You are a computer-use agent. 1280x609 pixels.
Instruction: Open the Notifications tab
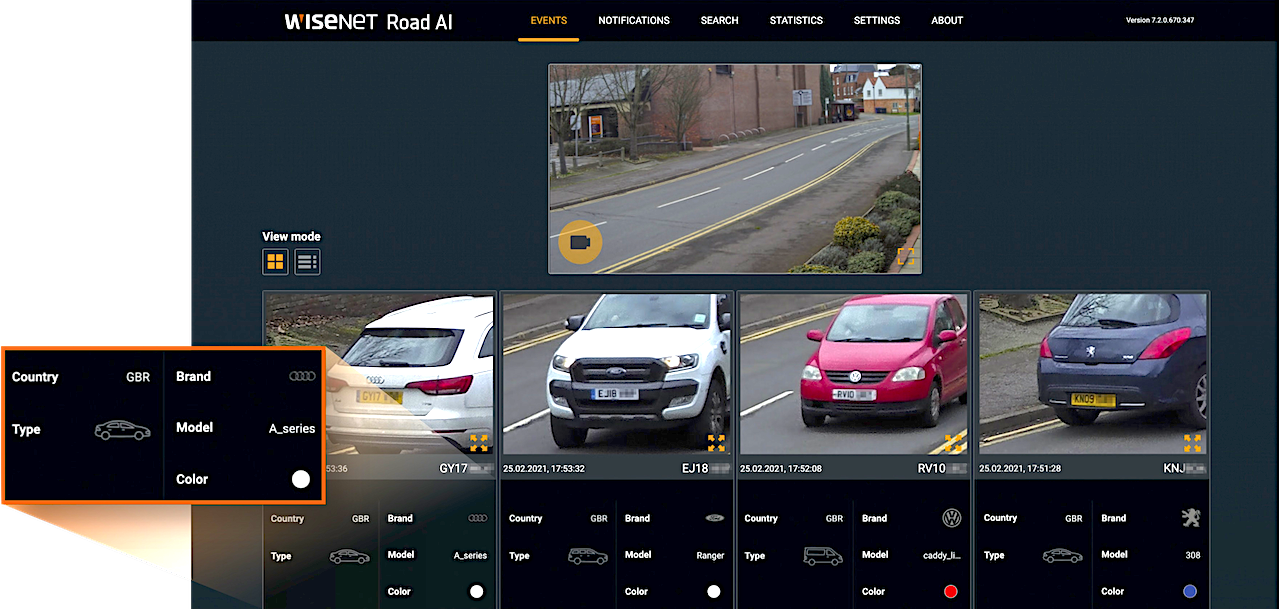coord(634,20)
